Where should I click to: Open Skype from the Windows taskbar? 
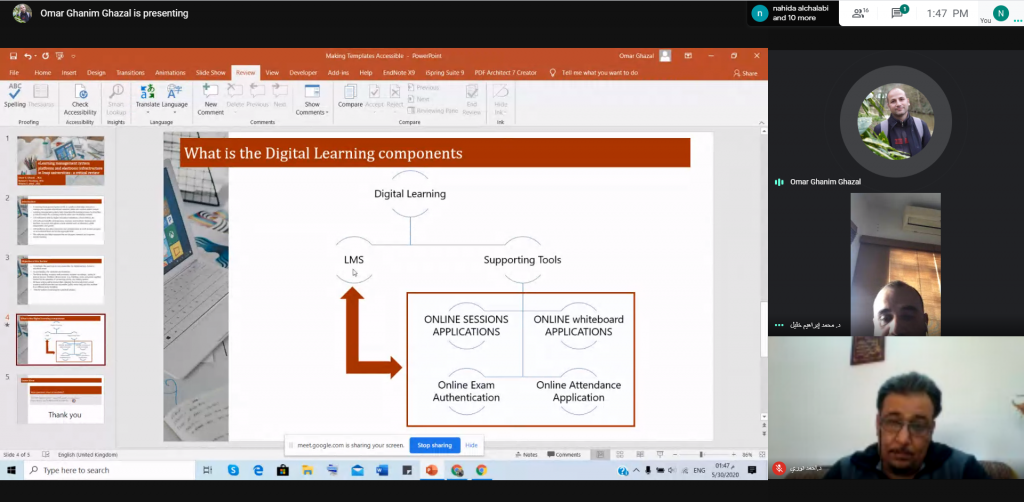(x=233, y=470)
